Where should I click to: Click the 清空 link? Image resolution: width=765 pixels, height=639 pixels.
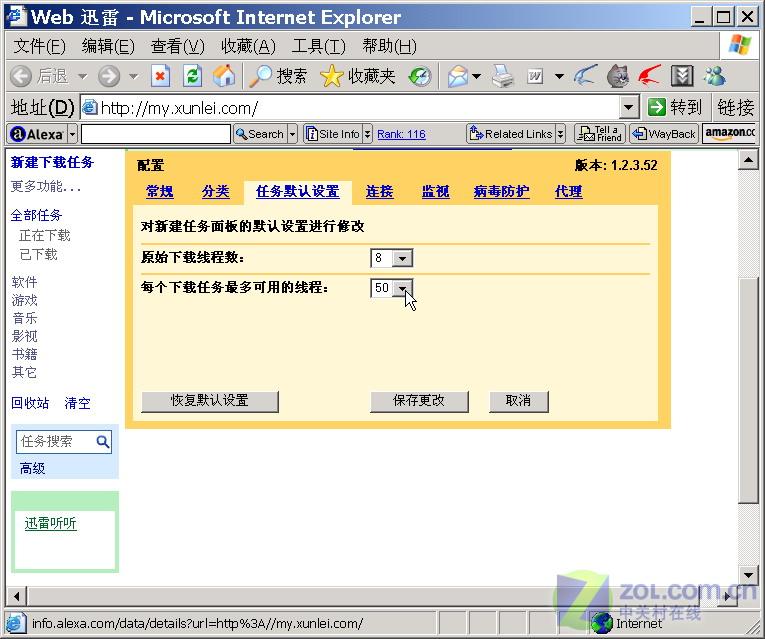pyautogui.click(x=77, y=403)
